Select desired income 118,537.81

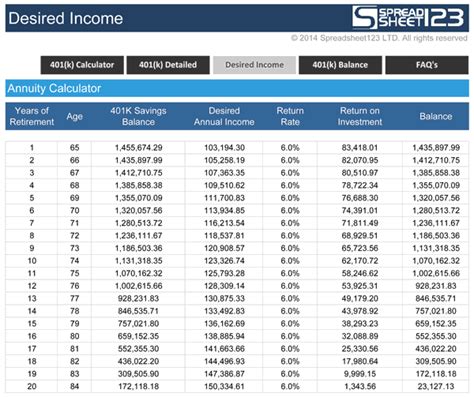click(224, 236)
